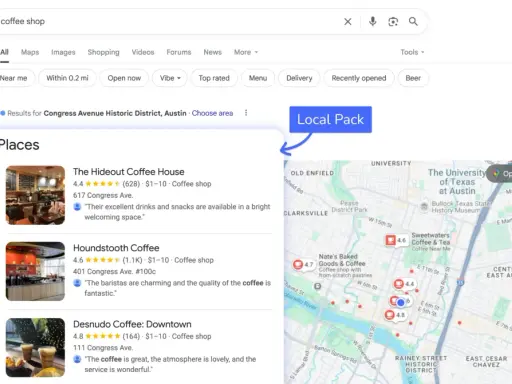
Task: Start voice search with microphone icon
Action: tap(373, 21)
